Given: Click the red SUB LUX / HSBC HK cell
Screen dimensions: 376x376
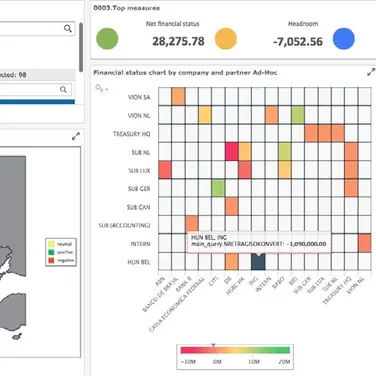Looking at the screenshot, I should [x=245, y=170].
